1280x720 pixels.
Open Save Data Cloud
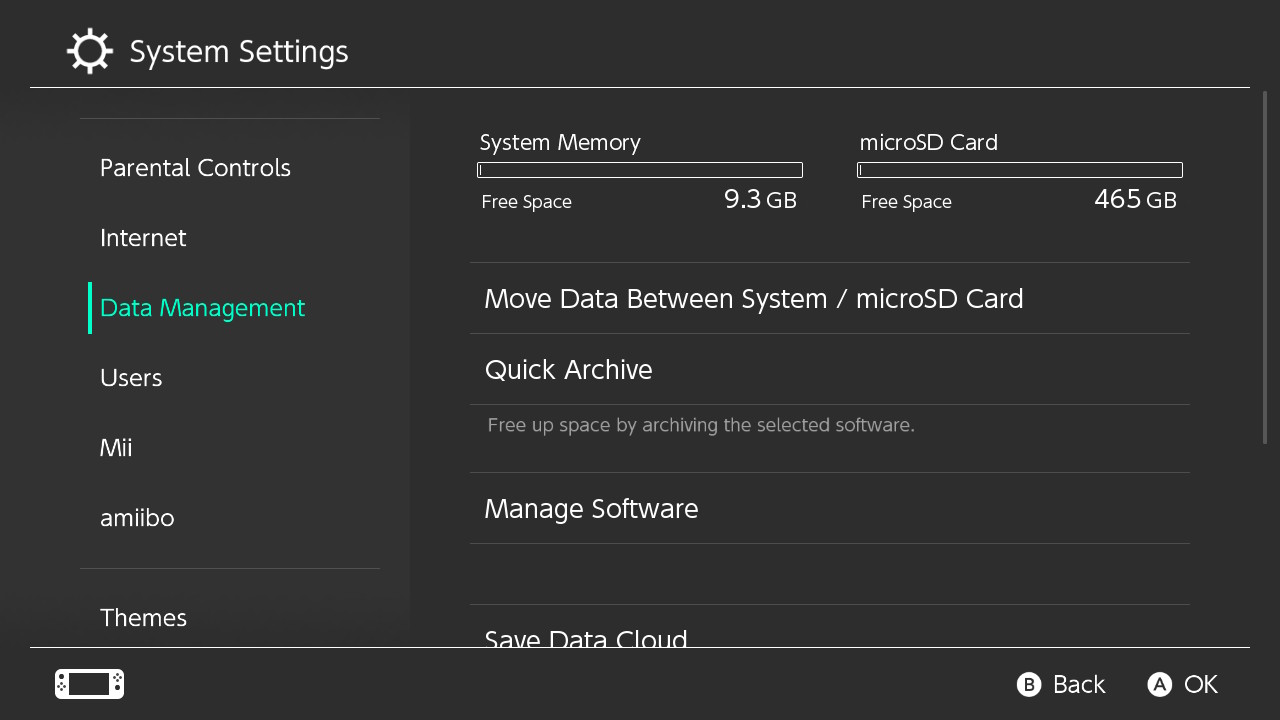(x=586, y=640)
